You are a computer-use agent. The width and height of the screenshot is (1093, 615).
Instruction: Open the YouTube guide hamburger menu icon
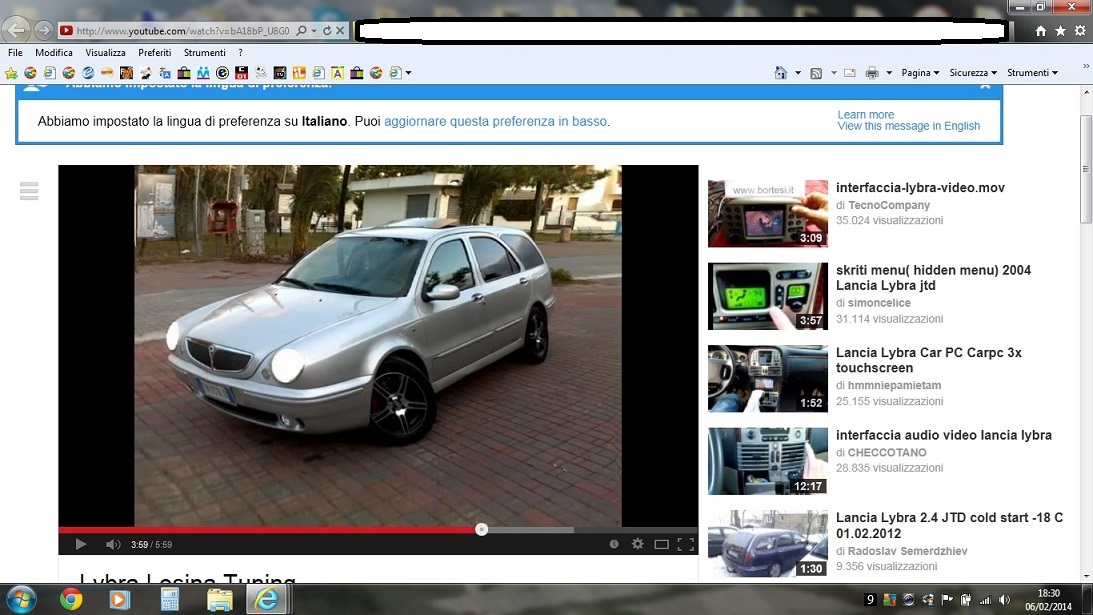pos(29,190)
